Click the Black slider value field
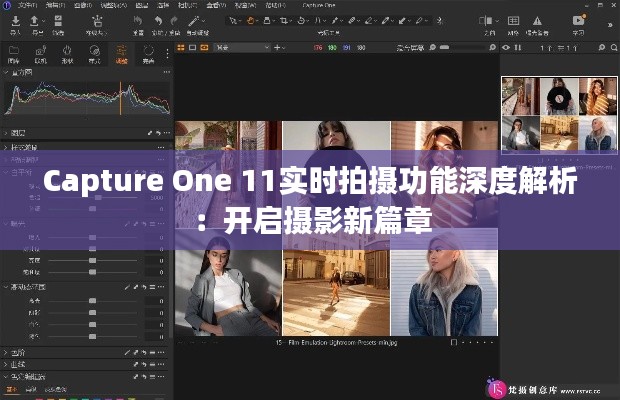Image resolution: width=620 pixels, height=400 pixels. tap(155, 336)
